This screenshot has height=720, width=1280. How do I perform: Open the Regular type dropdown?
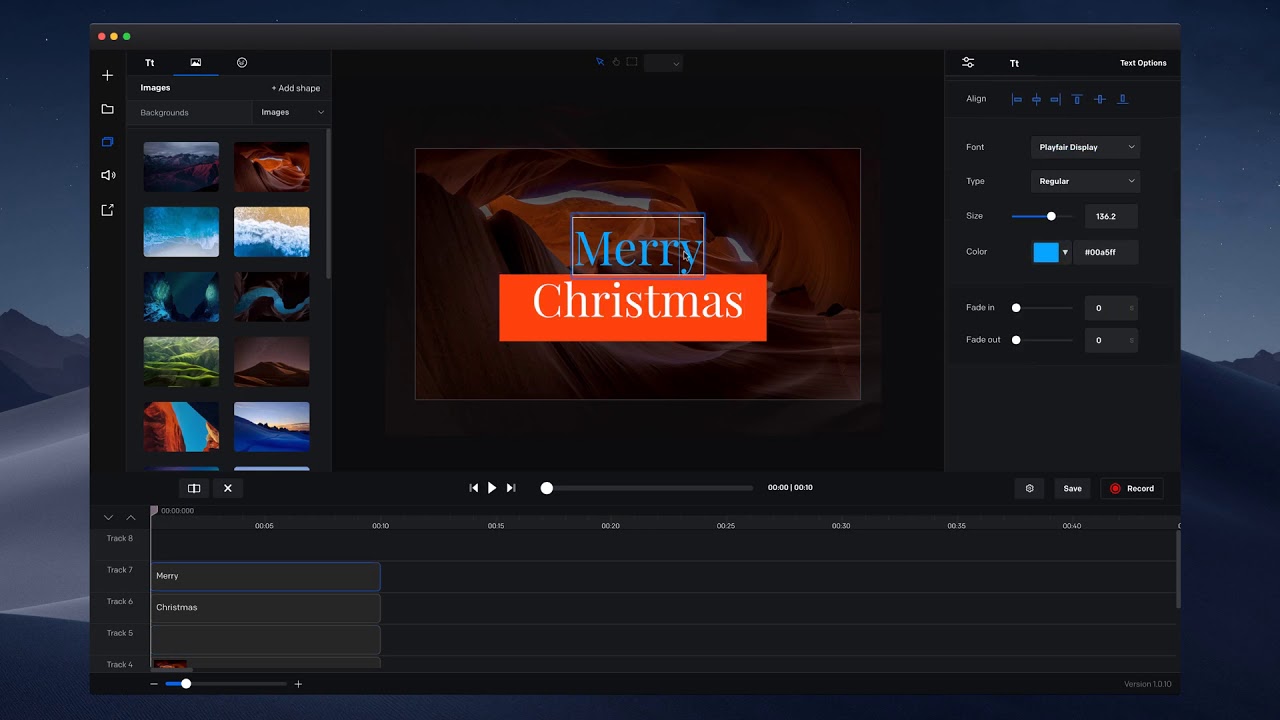1086,181
